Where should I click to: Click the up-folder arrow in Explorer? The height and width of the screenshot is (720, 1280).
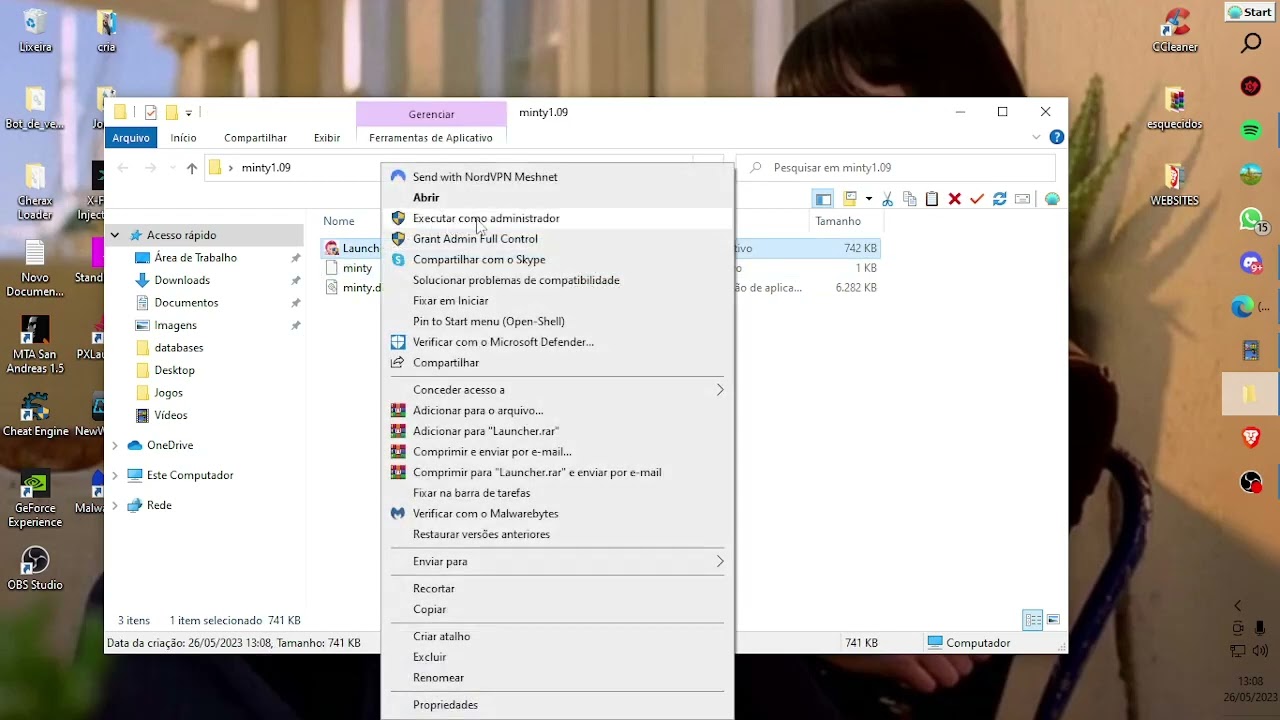click(192, 168)
